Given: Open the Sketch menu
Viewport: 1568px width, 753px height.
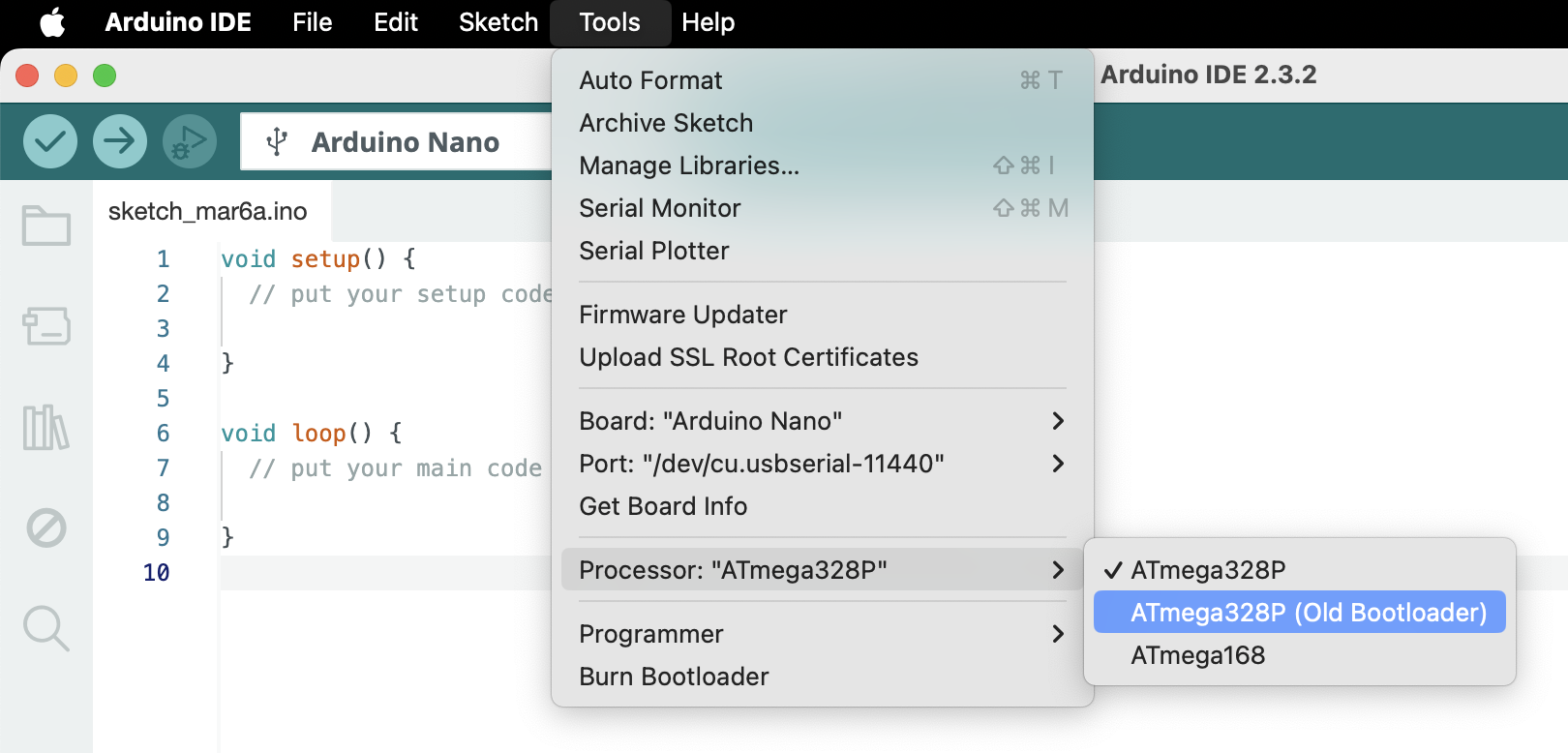Looking at the screenshot, I should (x=498, y=22).
